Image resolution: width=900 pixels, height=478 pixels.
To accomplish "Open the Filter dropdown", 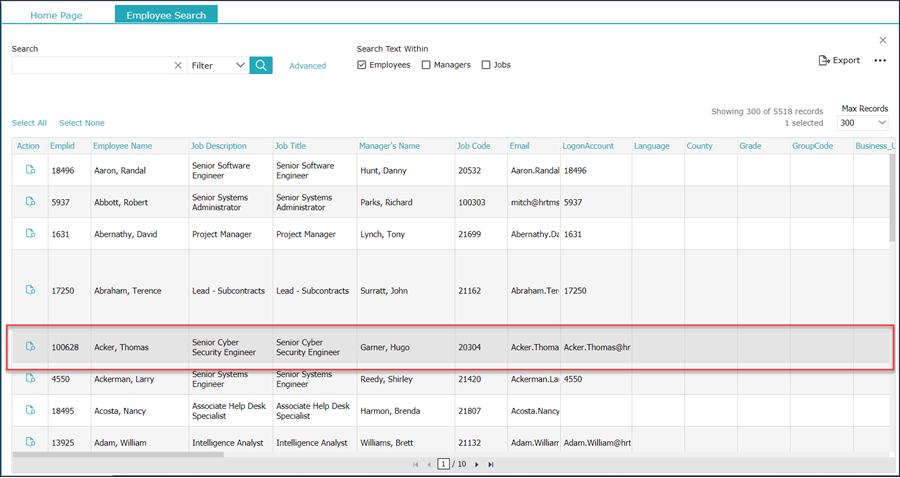I will pyautogui.click(x=218, y=65).
